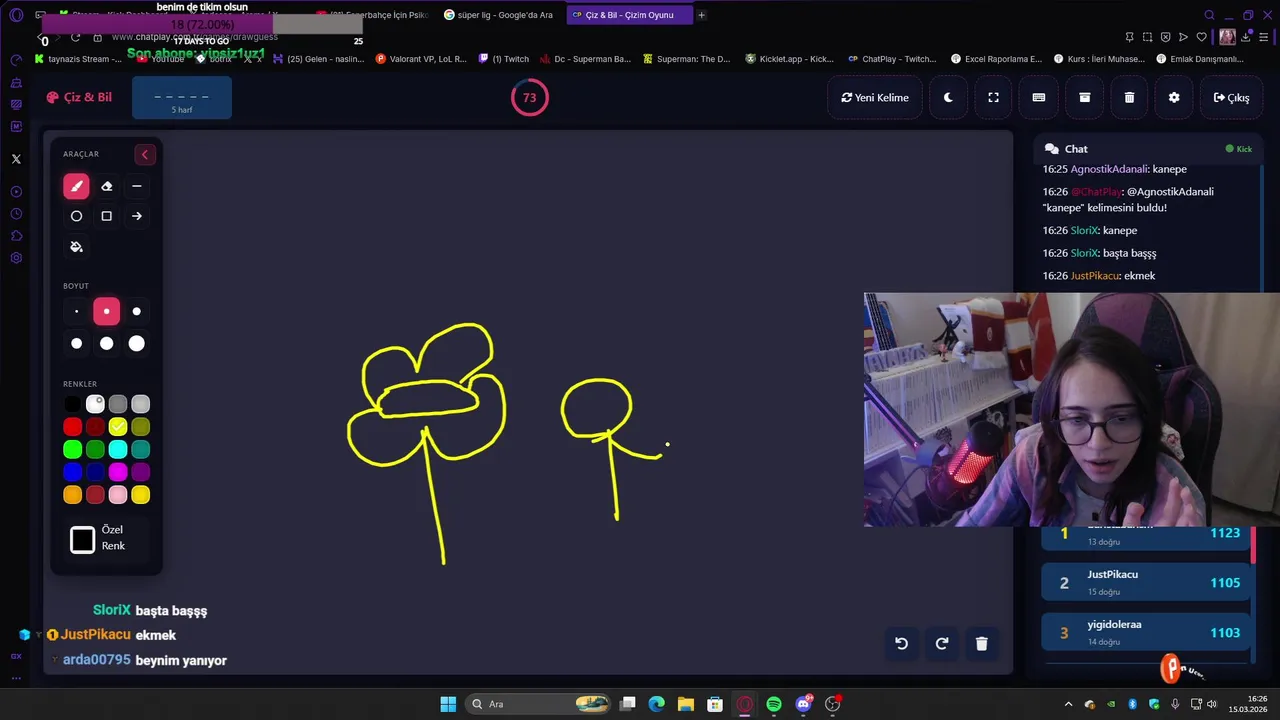Click the taskbar Ara search box
Screen dimensions: 1280x720
(540, 704)
